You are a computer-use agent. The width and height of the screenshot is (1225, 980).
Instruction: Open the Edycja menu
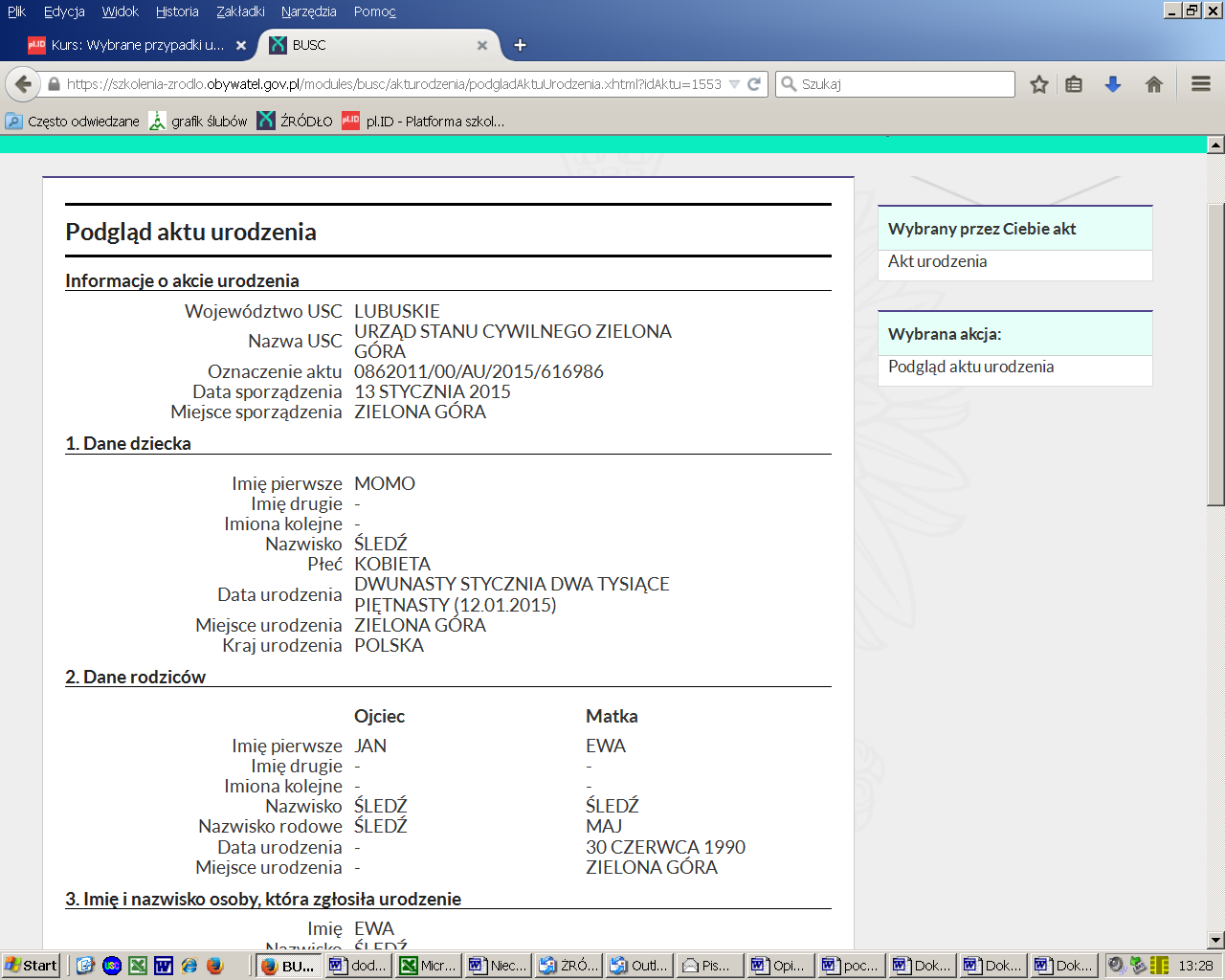64,11
